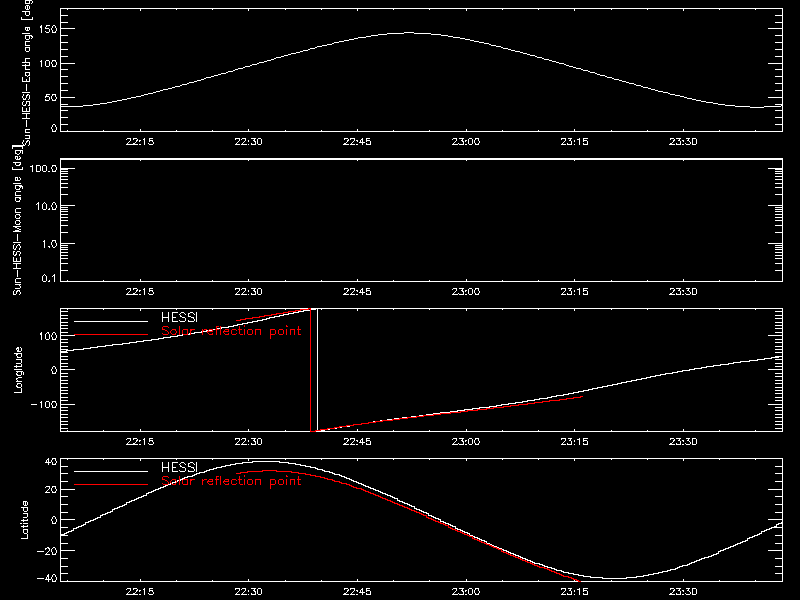Click the red legend line sample in Longitude plot

[111, 335]
